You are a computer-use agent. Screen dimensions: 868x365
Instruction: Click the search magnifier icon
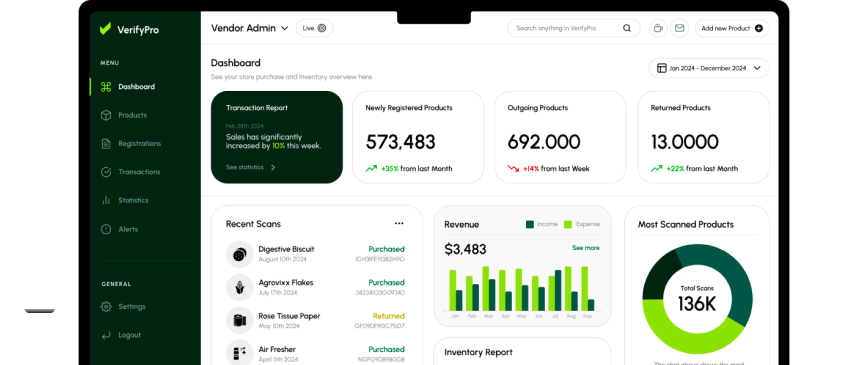[x=627, y=28]
